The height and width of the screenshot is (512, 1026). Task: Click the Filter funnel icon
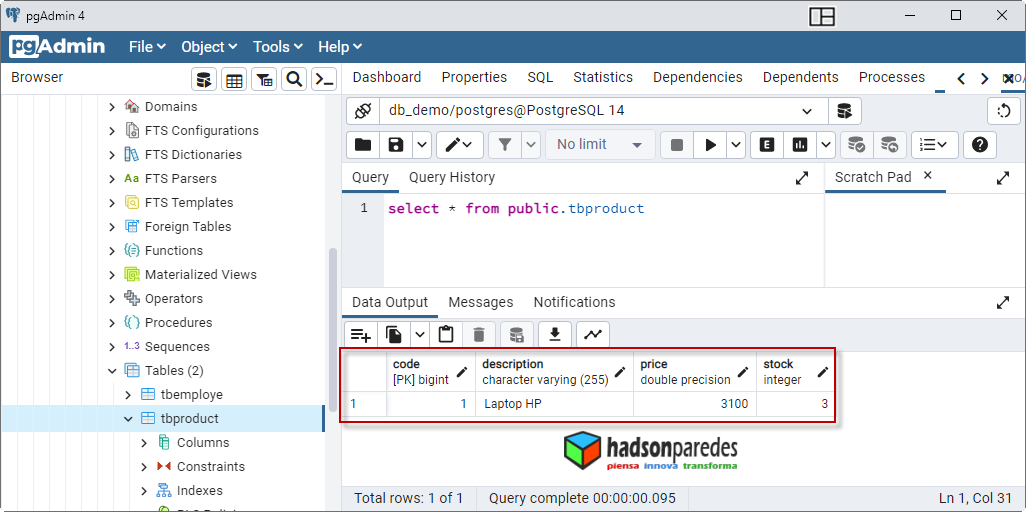pos(504,145)
